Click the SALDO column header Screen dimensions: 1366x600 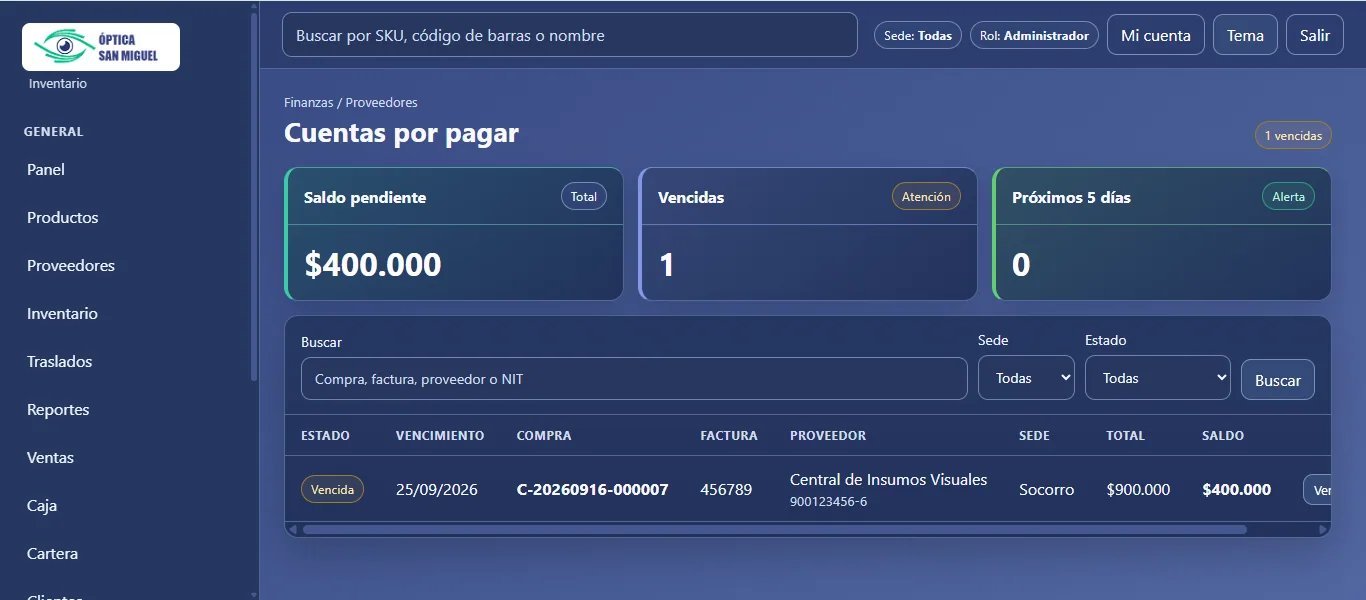1223,436
